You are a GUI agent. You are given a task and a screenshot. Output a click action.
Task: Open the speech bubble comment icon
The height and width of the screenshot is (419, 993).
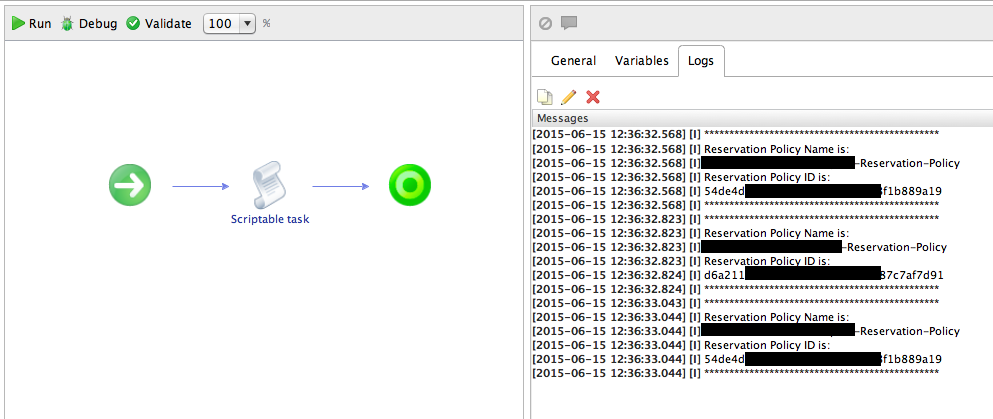pos(569,23)
